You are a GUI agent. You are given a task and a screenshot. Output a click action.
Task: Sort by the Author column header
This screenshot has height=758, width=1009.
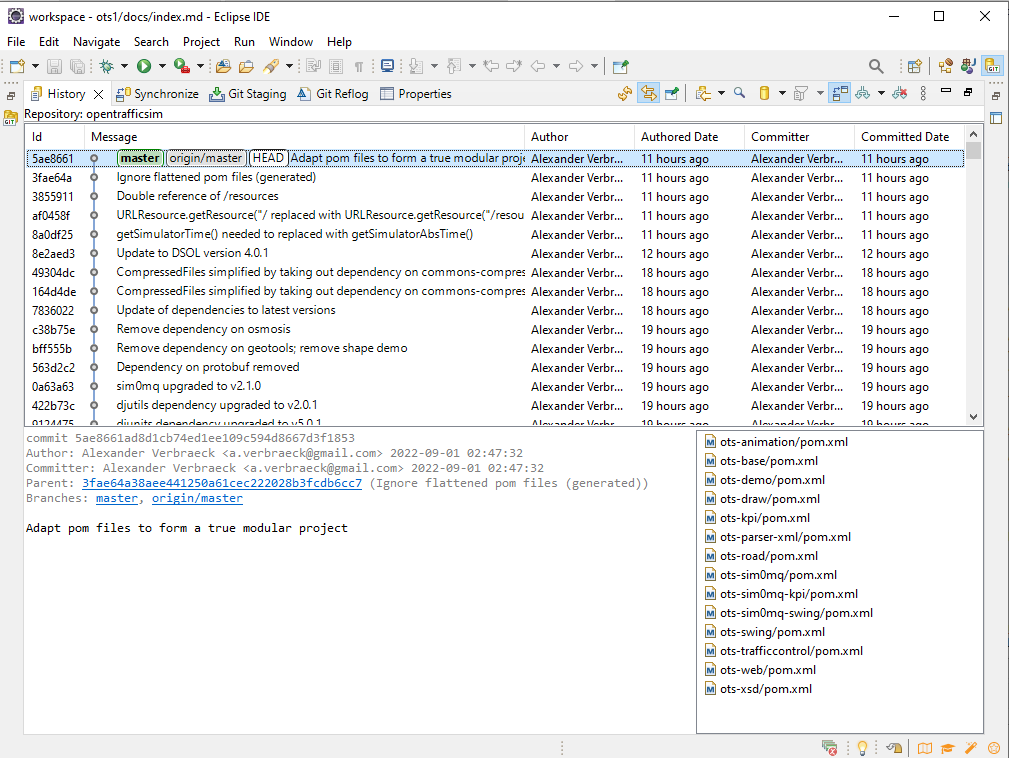point(579,137)
